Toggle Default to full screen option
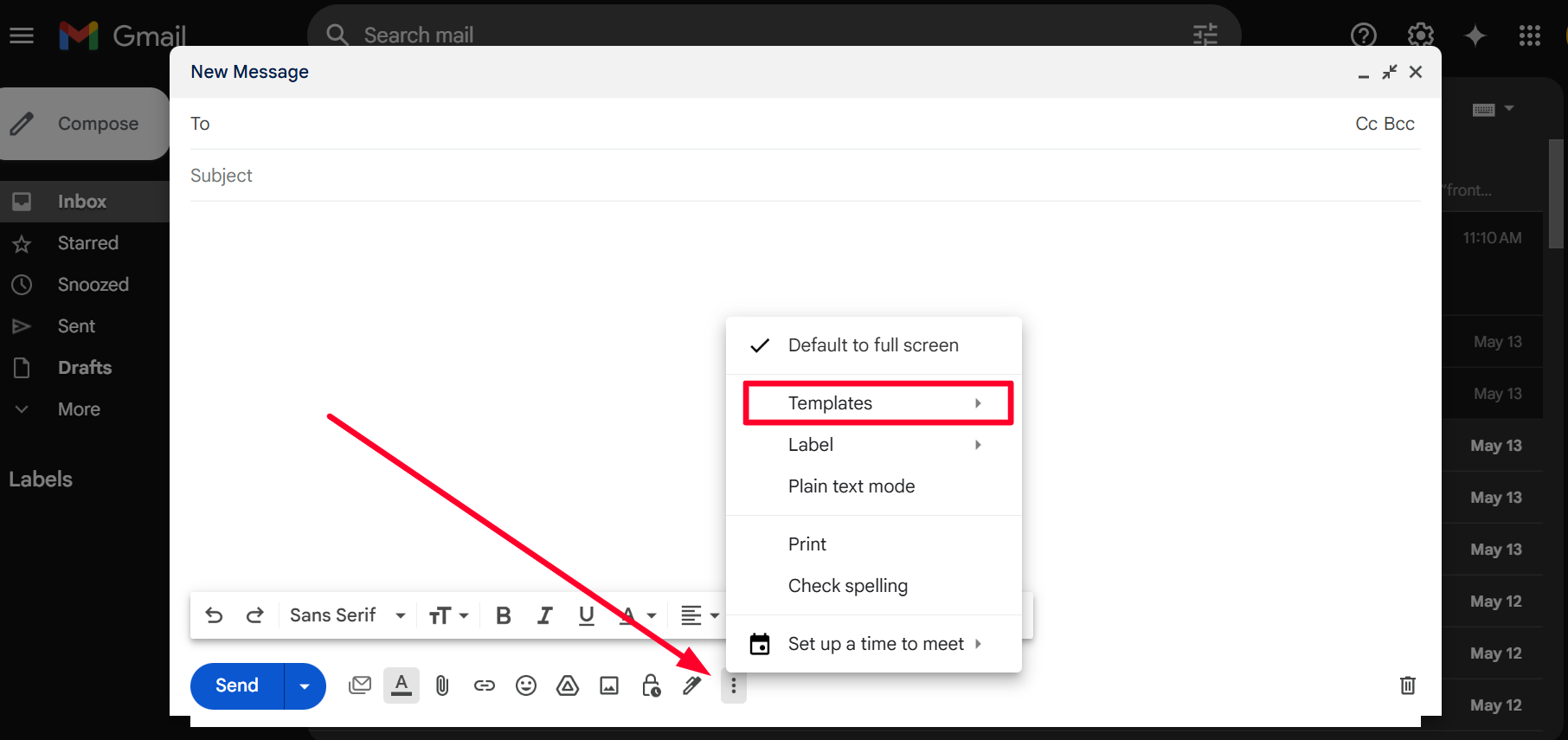This screenshot has height=740, width=1568. coord(872,345)
